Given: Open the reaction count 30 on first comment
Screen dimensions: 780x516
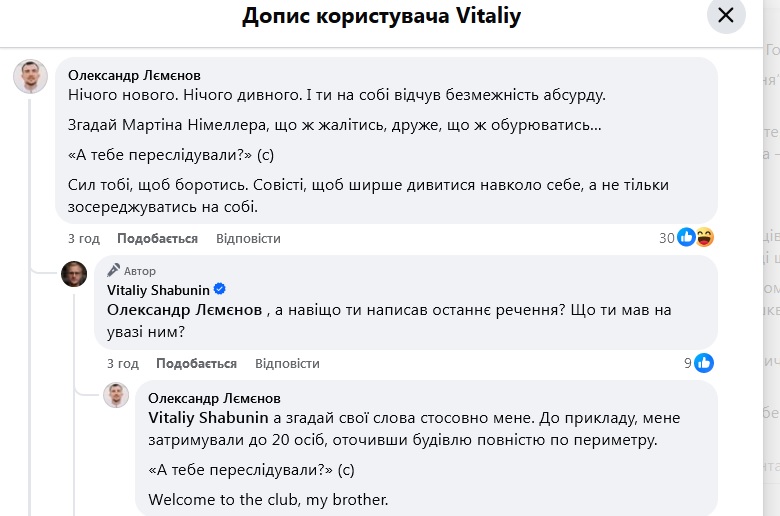Looking at the screenshot, I should [666, 238].
